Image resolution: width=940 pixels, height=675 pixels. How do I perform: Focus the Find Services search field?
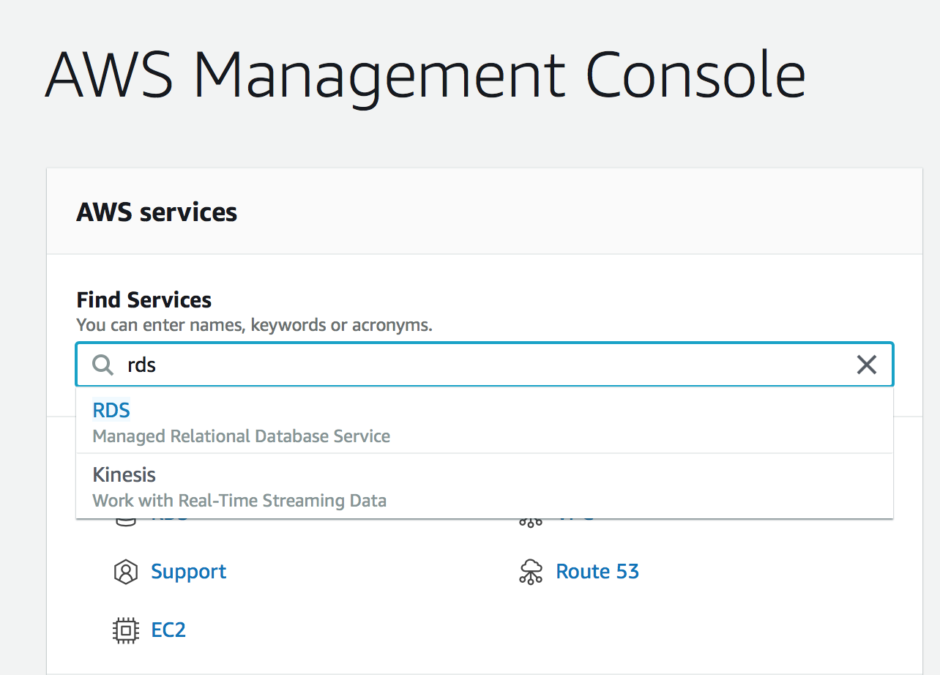(484, 364)
